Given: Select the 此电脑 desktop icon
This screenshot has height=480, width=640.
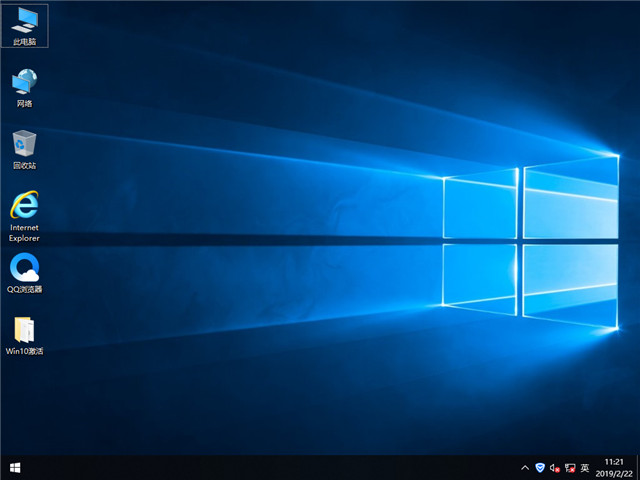Looking at the screenshot, I should 24,26.
